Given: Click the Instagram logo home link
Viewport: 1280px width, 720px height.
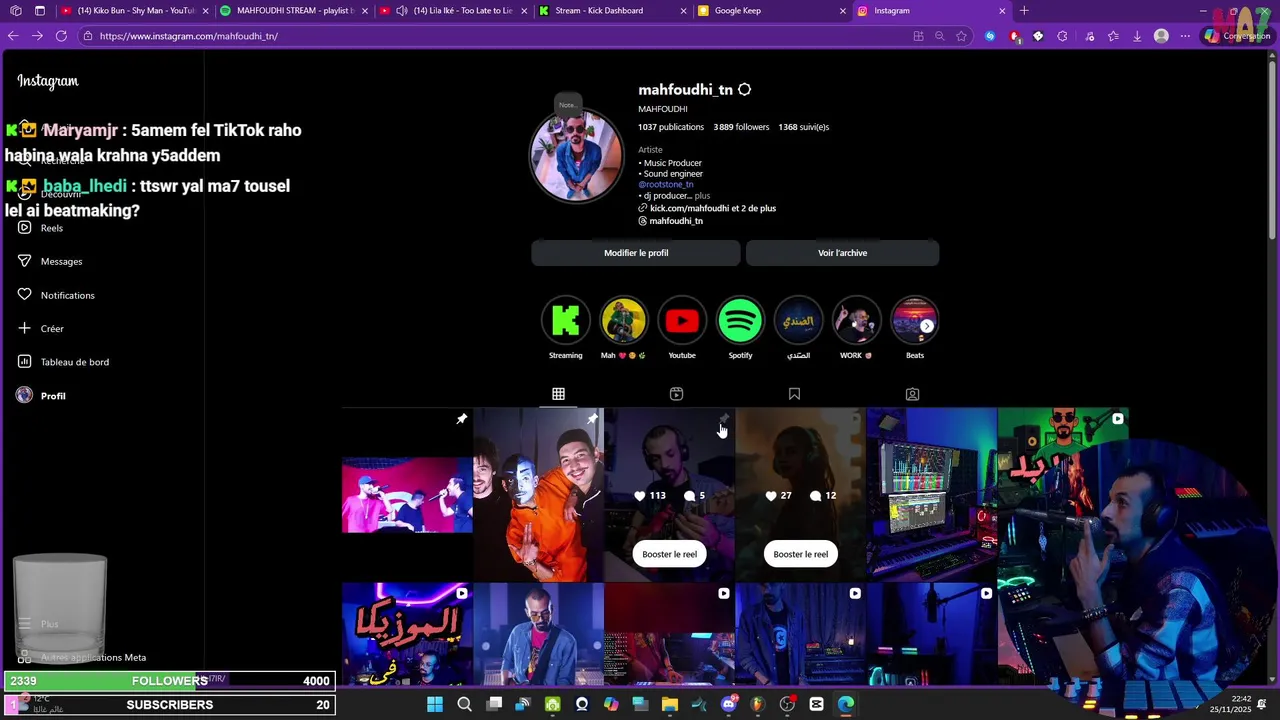Looking at the screenshot, I should point(47,81).
